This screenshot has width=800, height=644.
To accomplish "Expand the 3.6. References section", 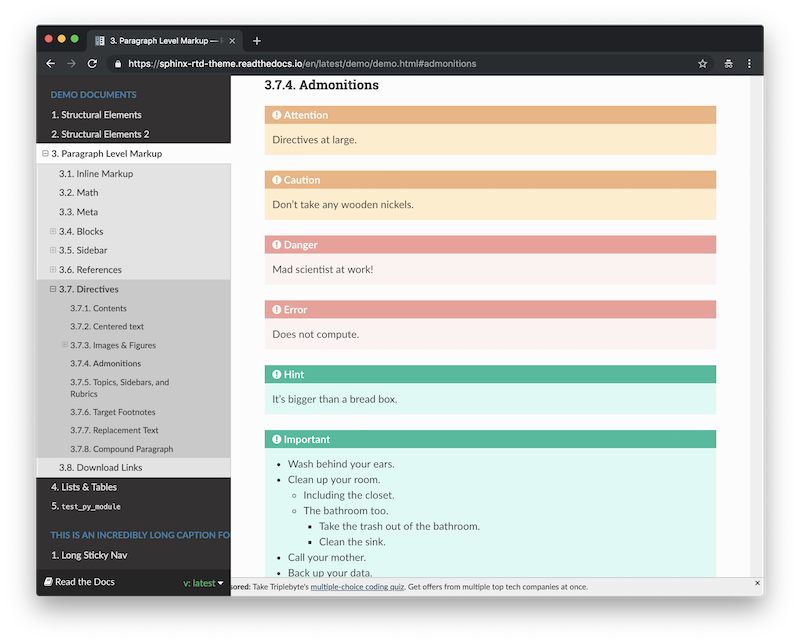I will (53, 270).
